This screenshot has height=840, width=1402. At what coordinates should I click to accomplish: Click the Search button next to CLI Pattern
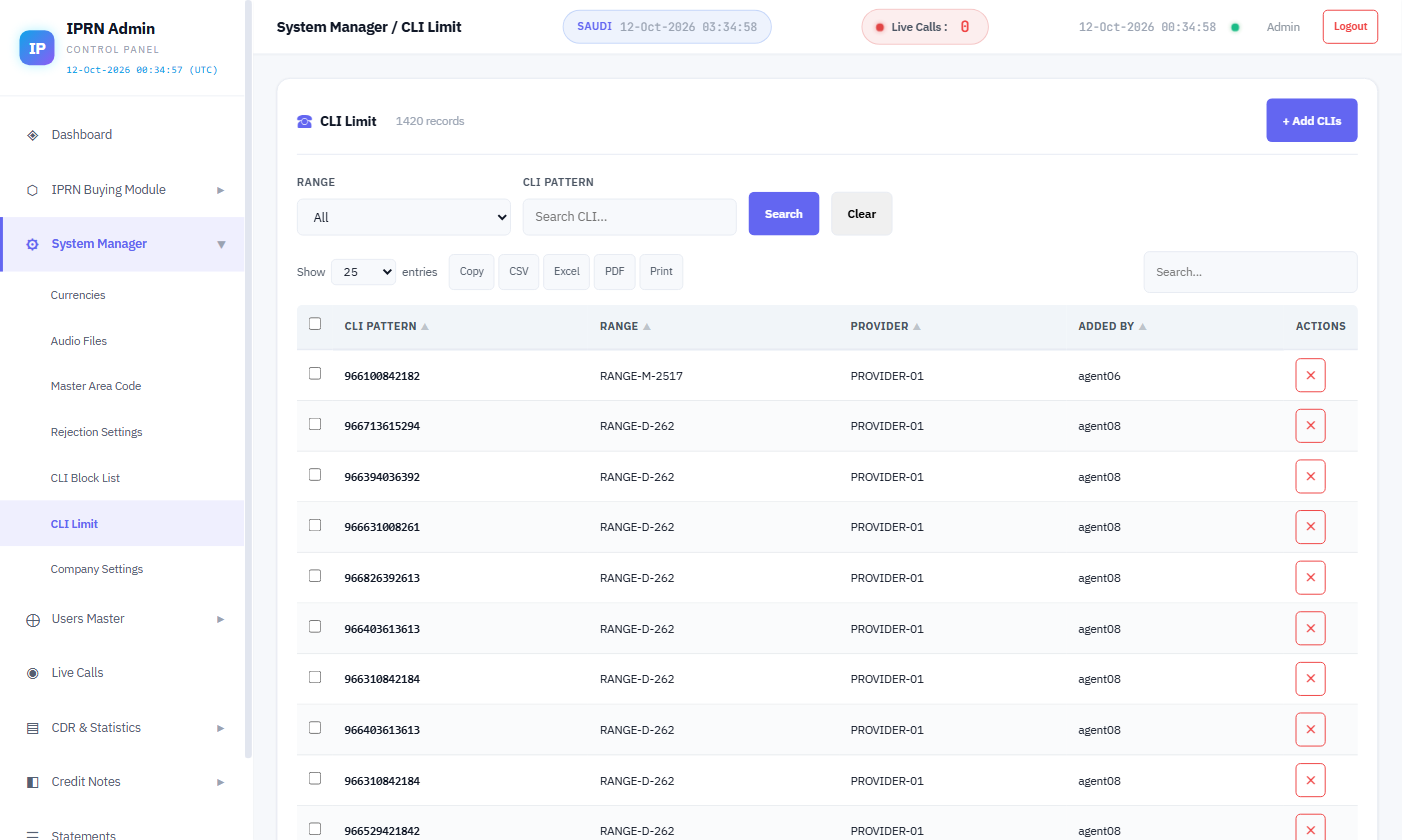tap(784, 214)
